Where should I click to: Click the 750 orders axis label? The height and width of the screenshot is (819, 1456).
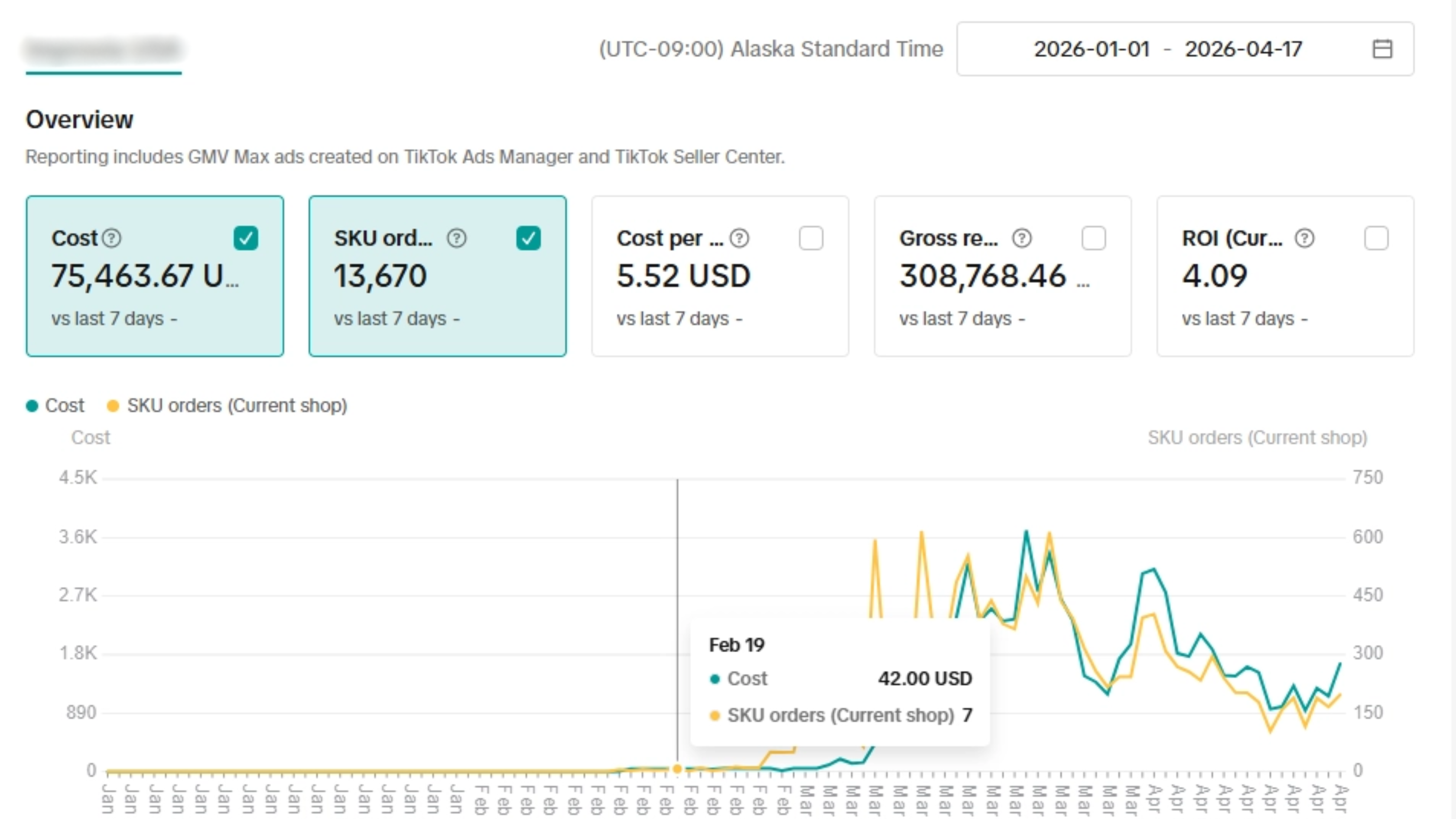(x=1368, y=478)
